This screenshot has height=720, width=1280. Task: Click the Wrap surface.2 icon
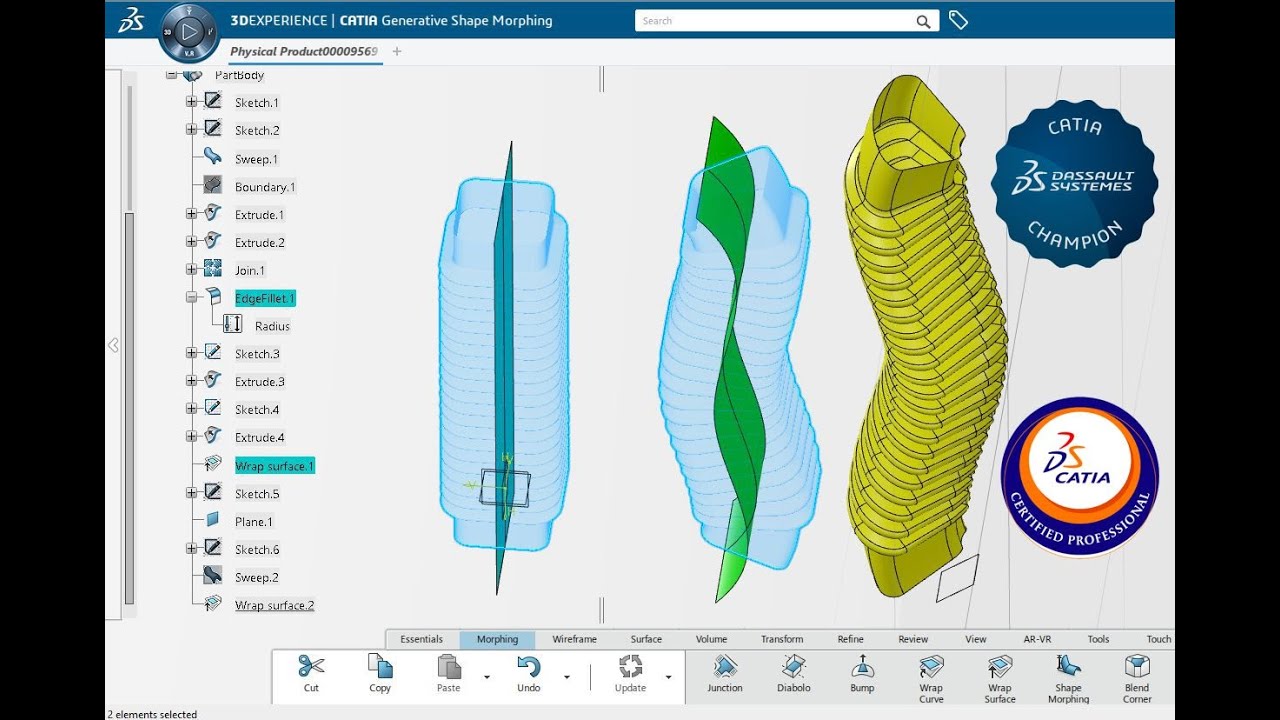pyautogui.click(x=213, y=604)
